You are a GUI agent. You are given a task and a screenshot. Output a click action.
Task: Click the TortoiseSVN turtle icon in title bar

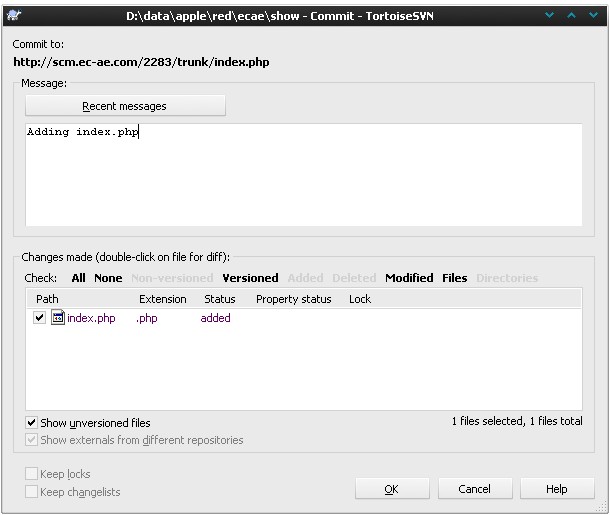(x=14, y=15)
